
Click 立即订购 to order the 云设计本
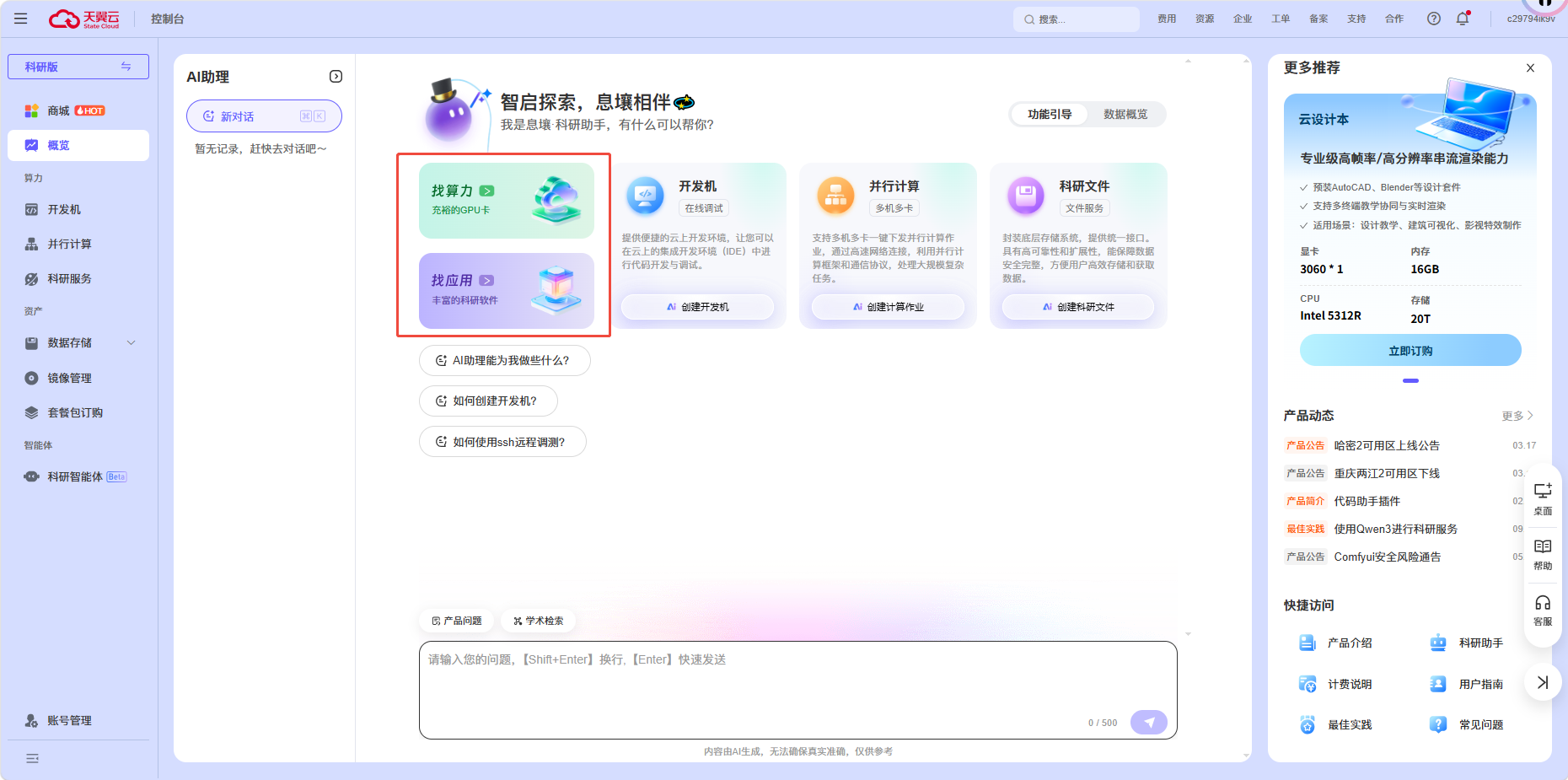1410,349
